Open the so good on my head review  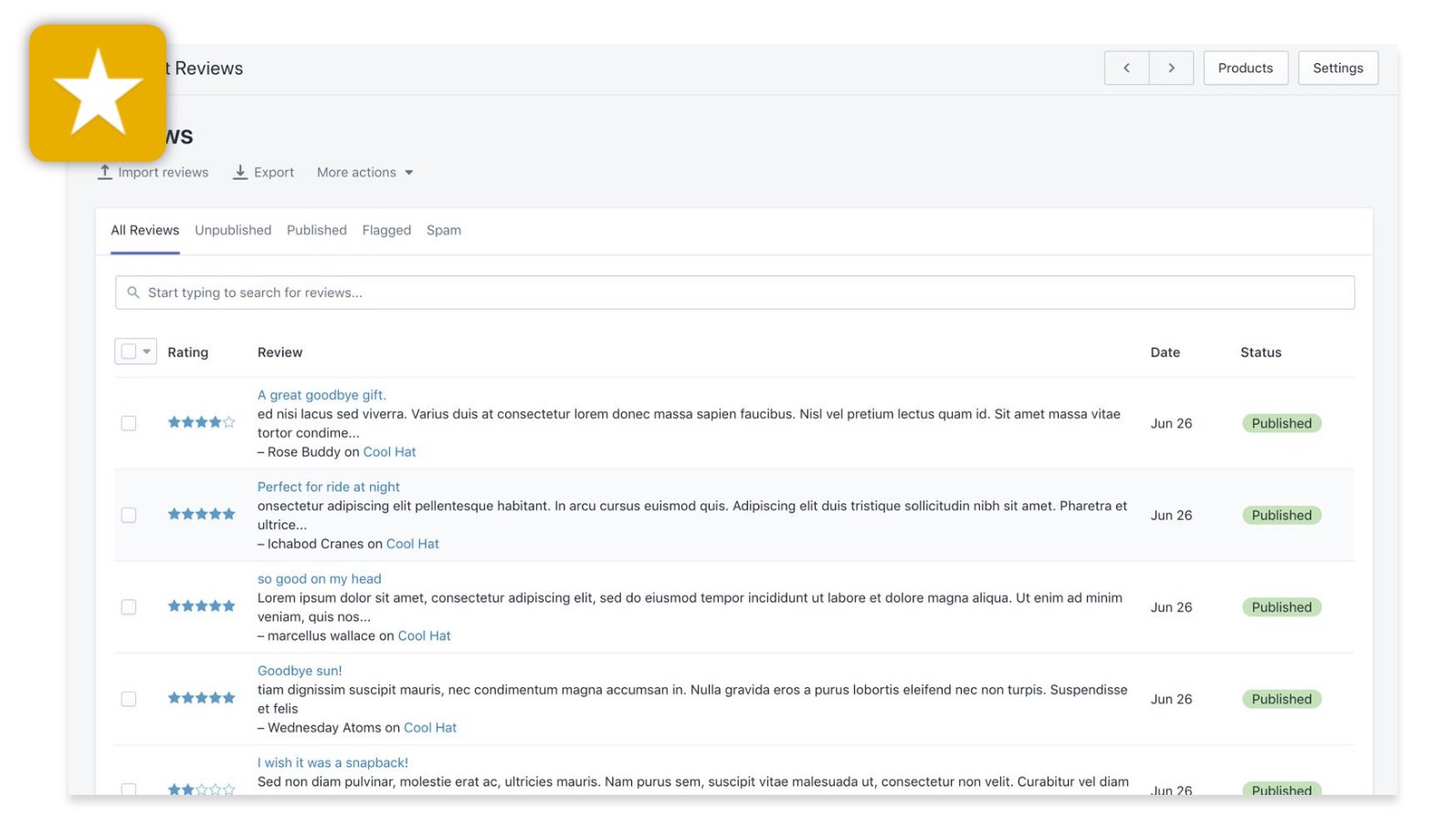click(320, 578)
